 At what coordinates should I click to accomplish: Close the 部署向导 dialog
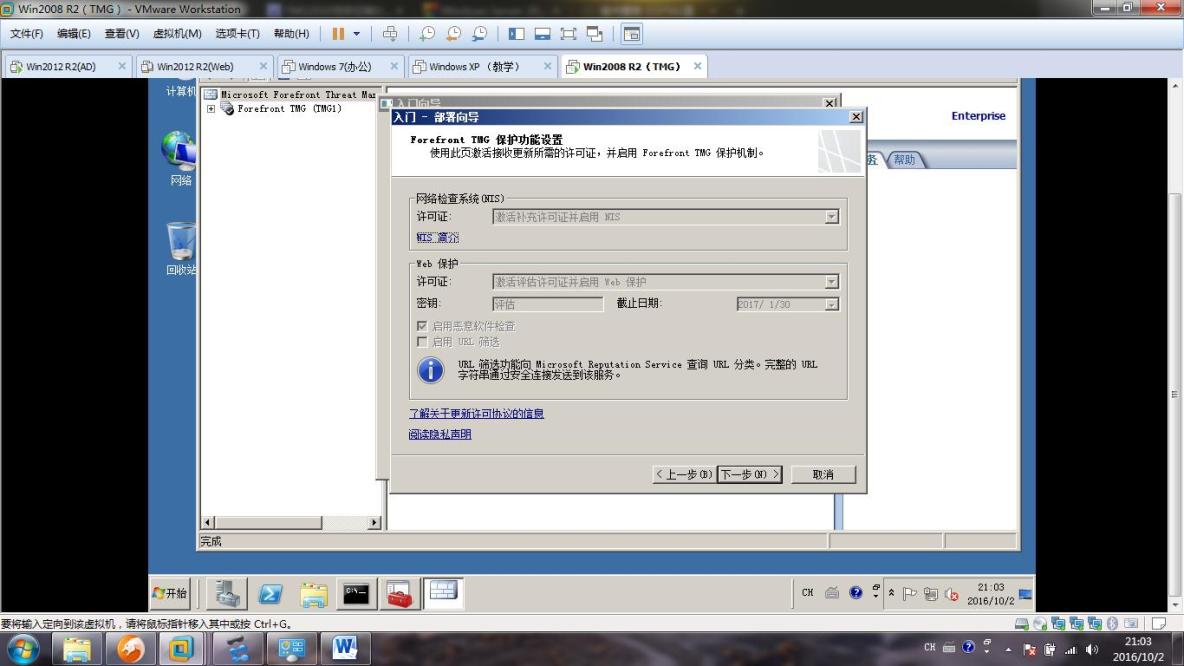pos(856,117)
